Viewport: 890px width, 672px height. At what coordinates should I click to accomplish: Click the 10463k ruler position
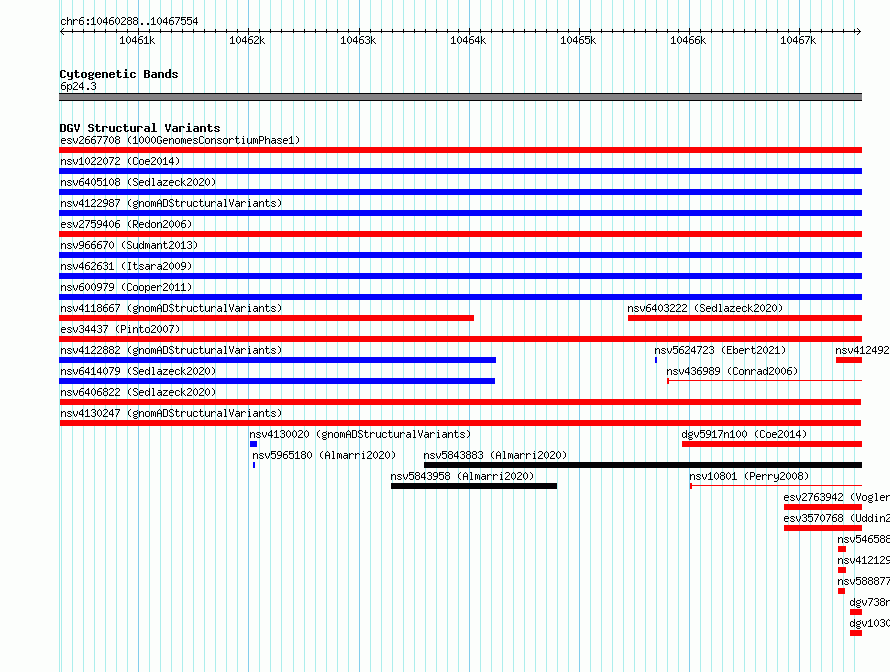click(358, 40)
